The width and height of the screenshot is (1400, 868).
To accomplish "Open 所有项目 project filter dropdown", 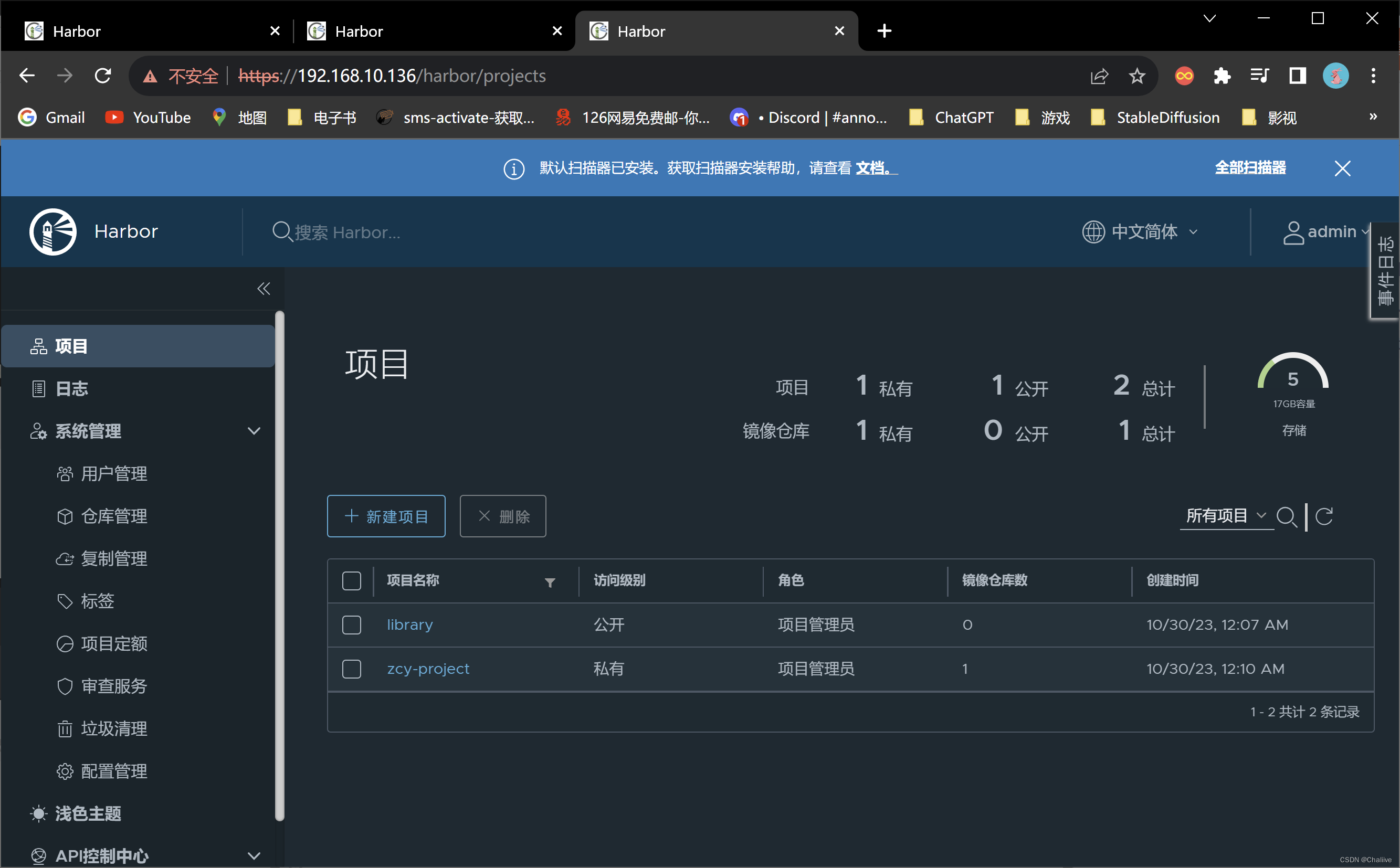I will pos(1224,514).
